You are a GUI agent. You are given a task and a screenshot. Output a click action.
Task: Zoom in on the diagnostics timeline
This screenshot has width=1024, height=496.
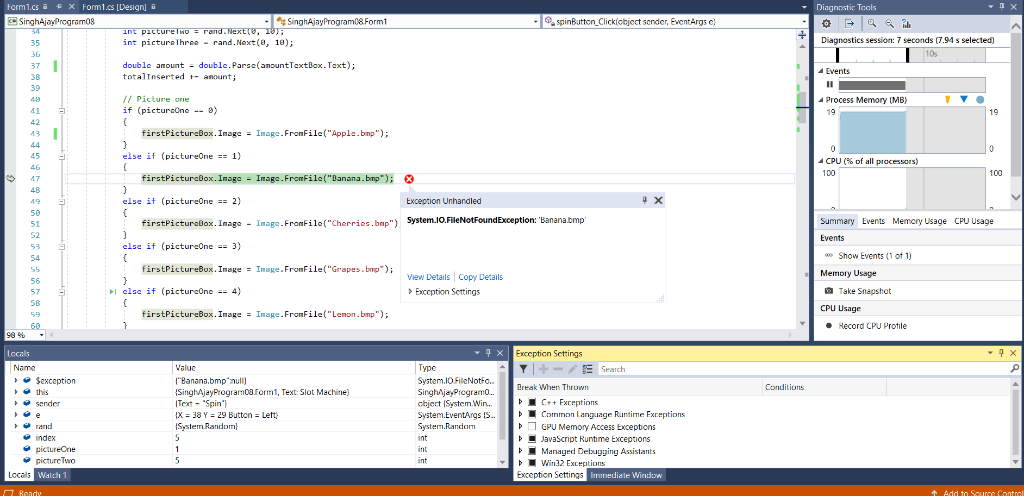(x=872, y=23)
